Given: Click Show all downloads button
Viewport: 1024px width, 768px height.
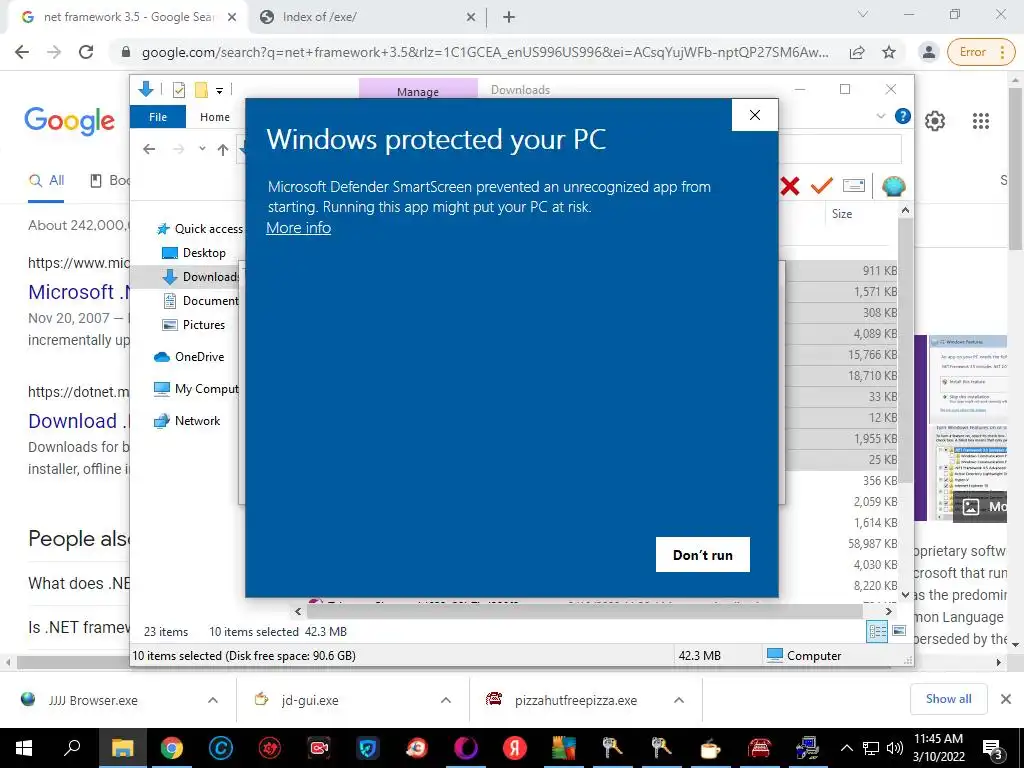Looking at the screenshot, I should (x=948, y=699).
